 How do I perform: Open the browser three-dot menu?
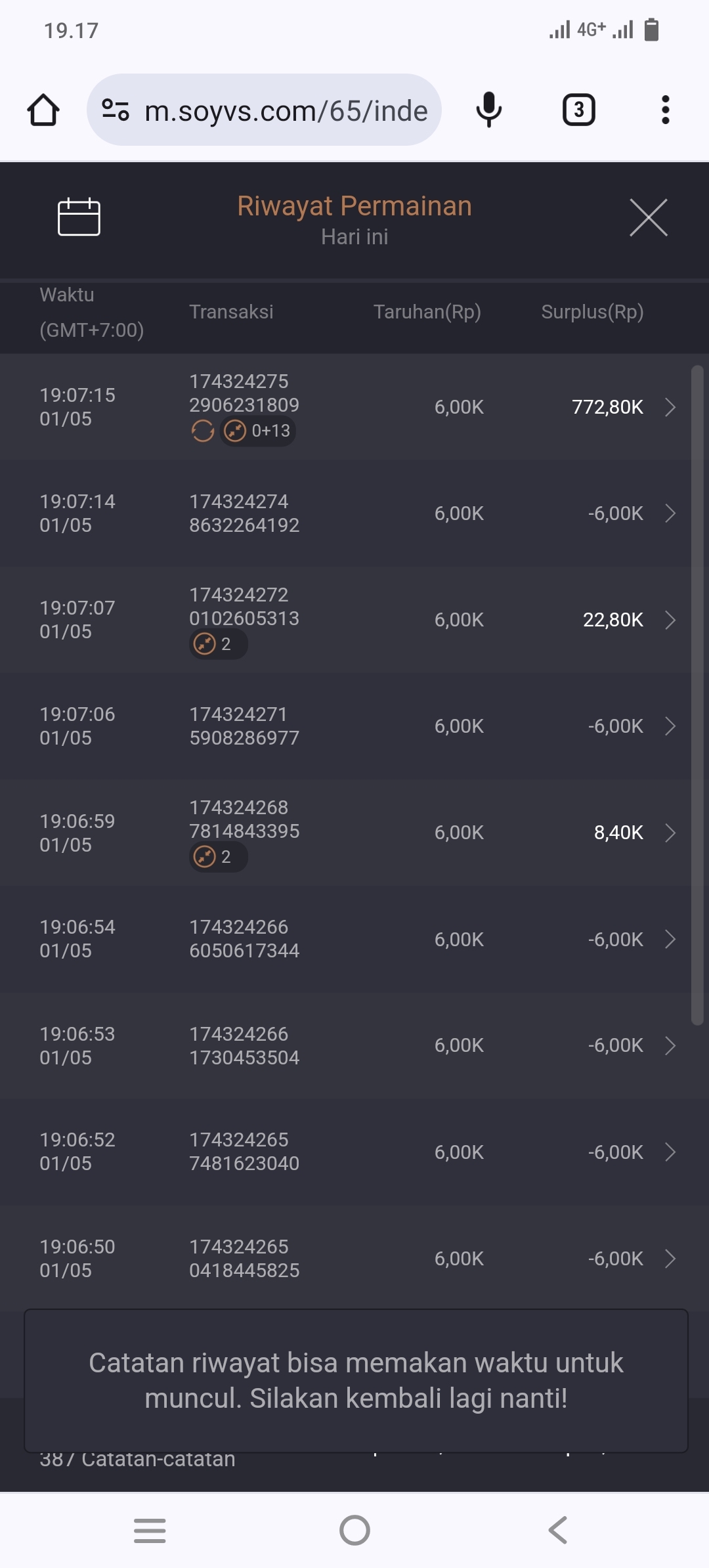click(665, 110)
